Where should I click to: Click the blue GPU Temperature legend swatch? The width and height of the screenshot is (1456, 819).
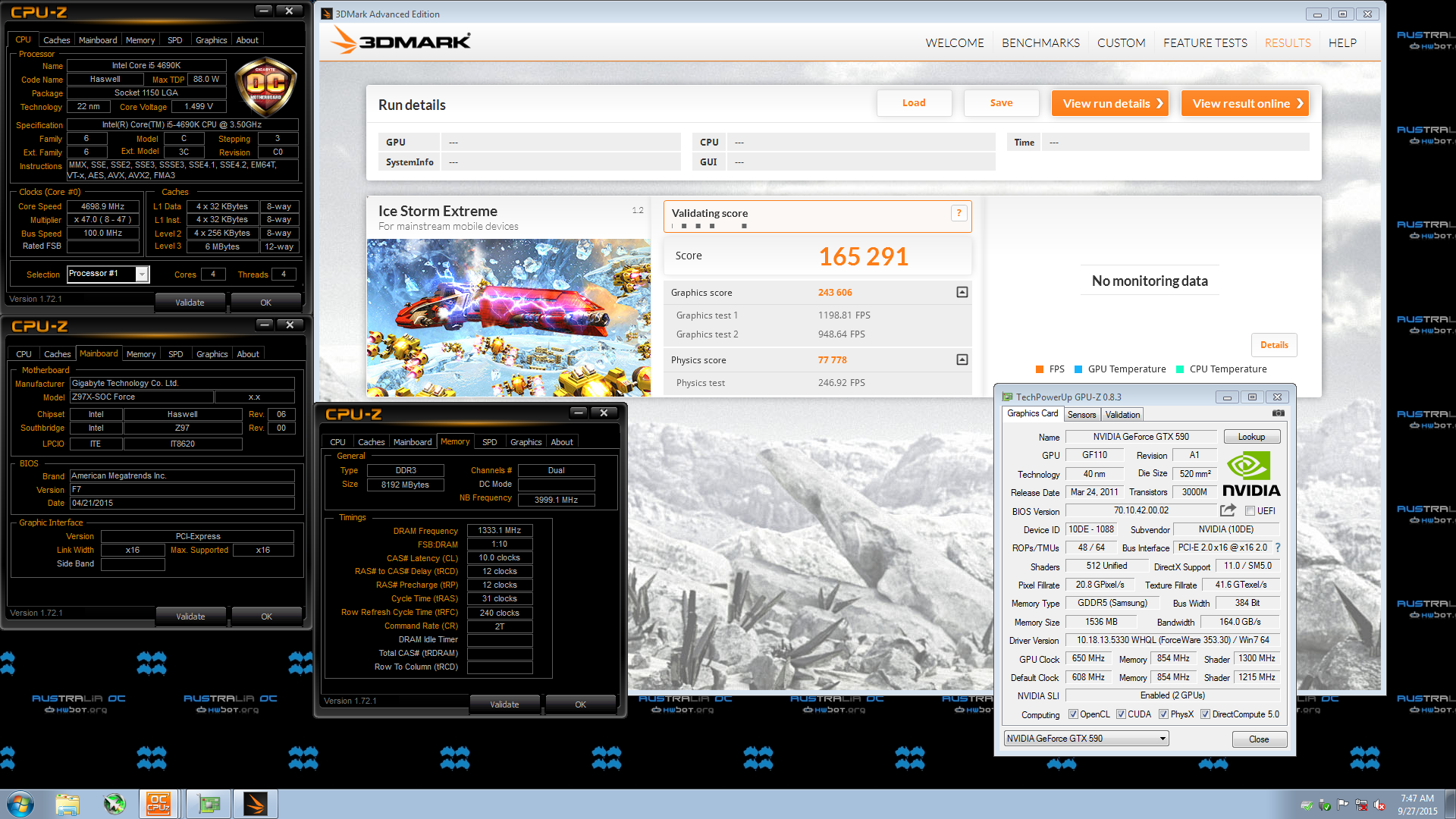click(1078, 369)
